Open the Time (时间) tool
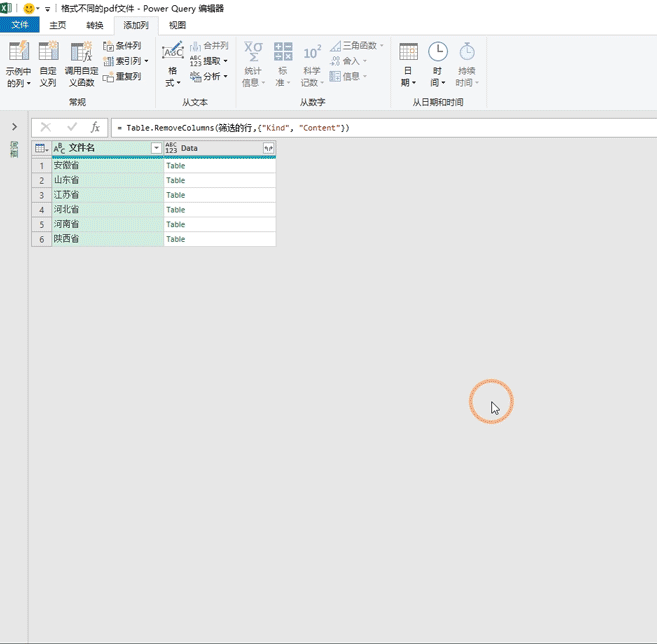 coord(437,64)
